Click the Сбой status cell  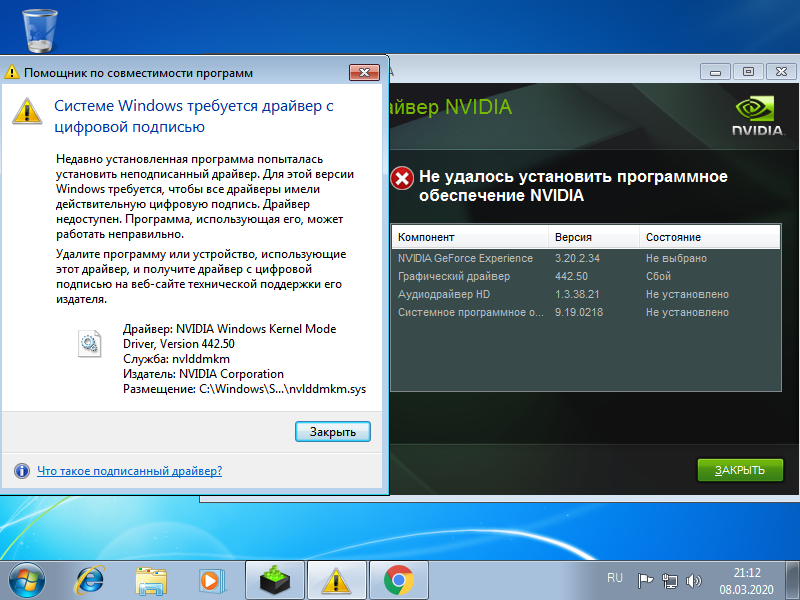(658, 276)
